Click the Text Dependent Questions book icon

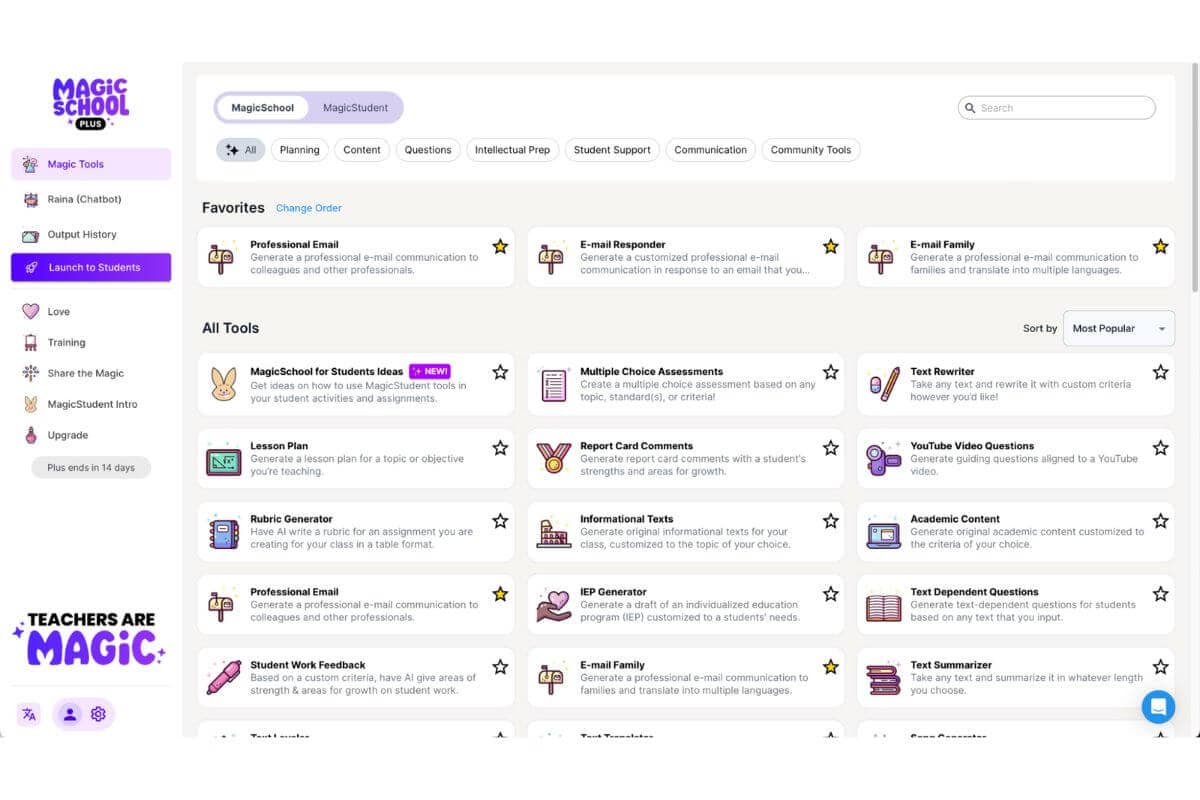click(884, 606)
